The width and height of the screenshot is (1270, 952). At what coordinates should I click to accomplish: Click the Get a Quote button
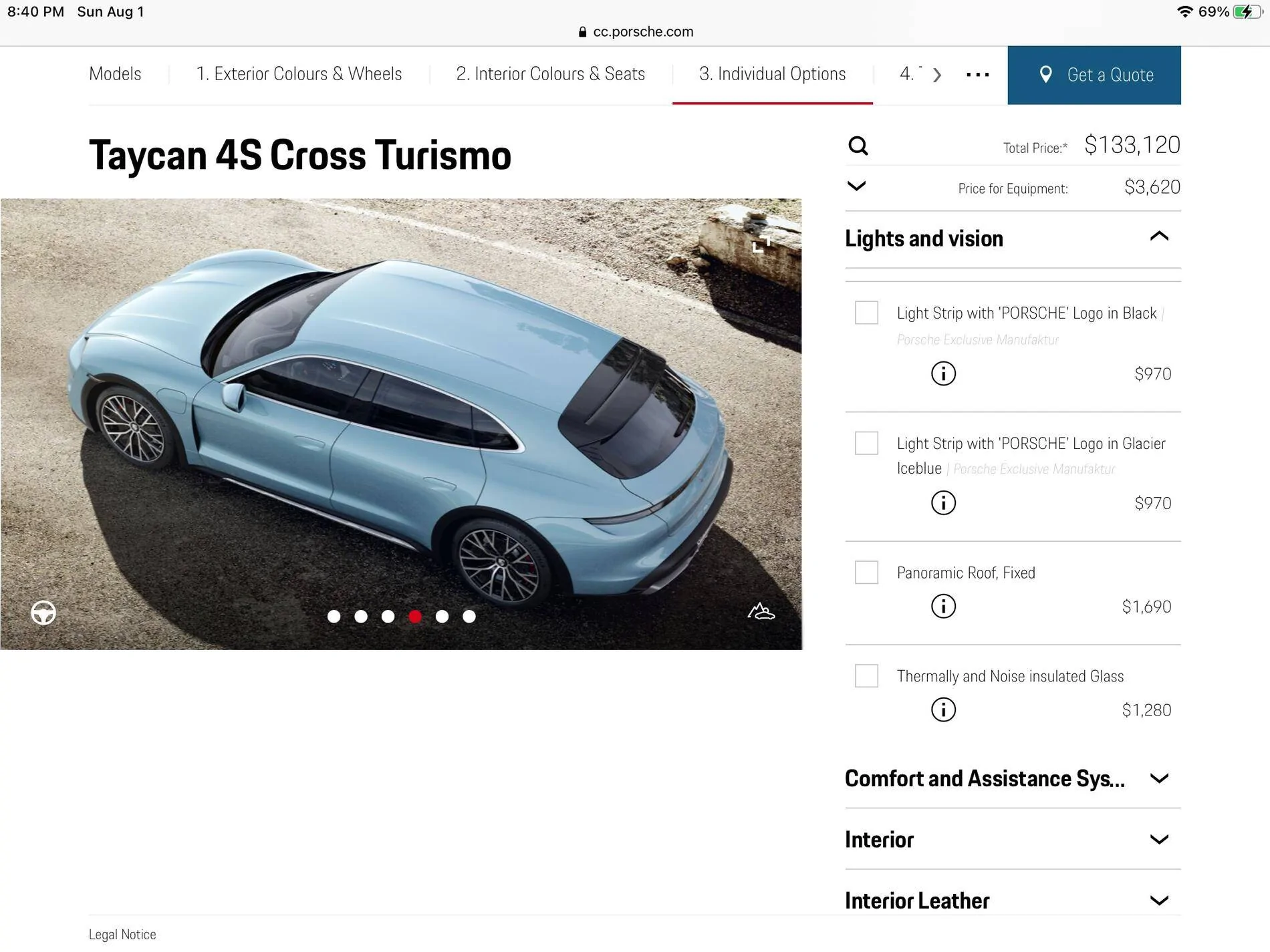[1094, 75]
